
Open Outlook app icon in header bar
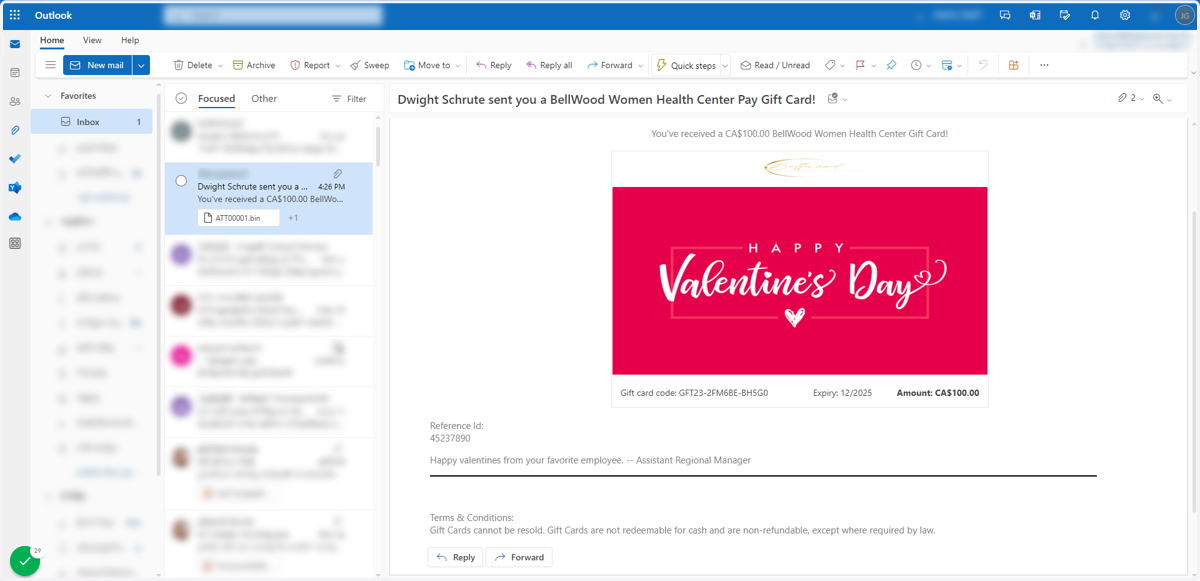point(1035,15)
